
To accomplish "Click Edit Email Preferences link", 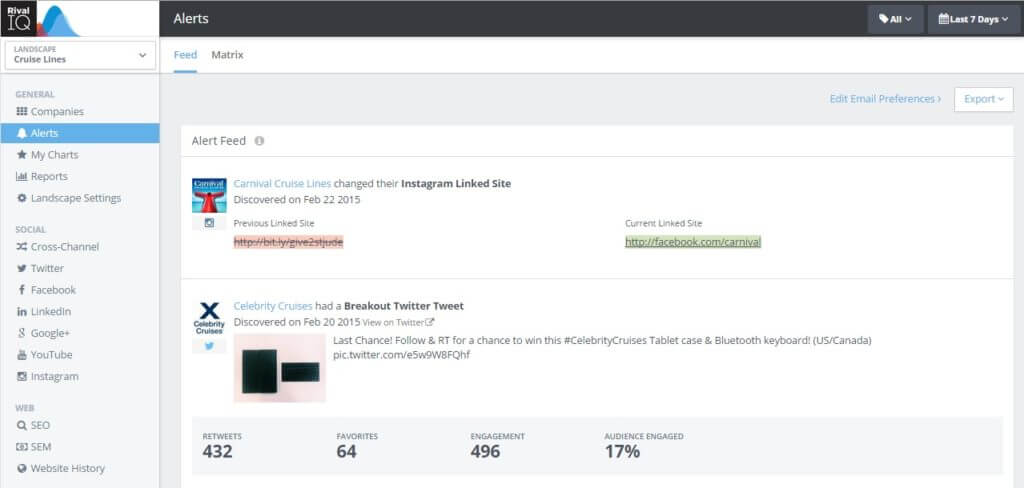I will [x=884, y=99].
